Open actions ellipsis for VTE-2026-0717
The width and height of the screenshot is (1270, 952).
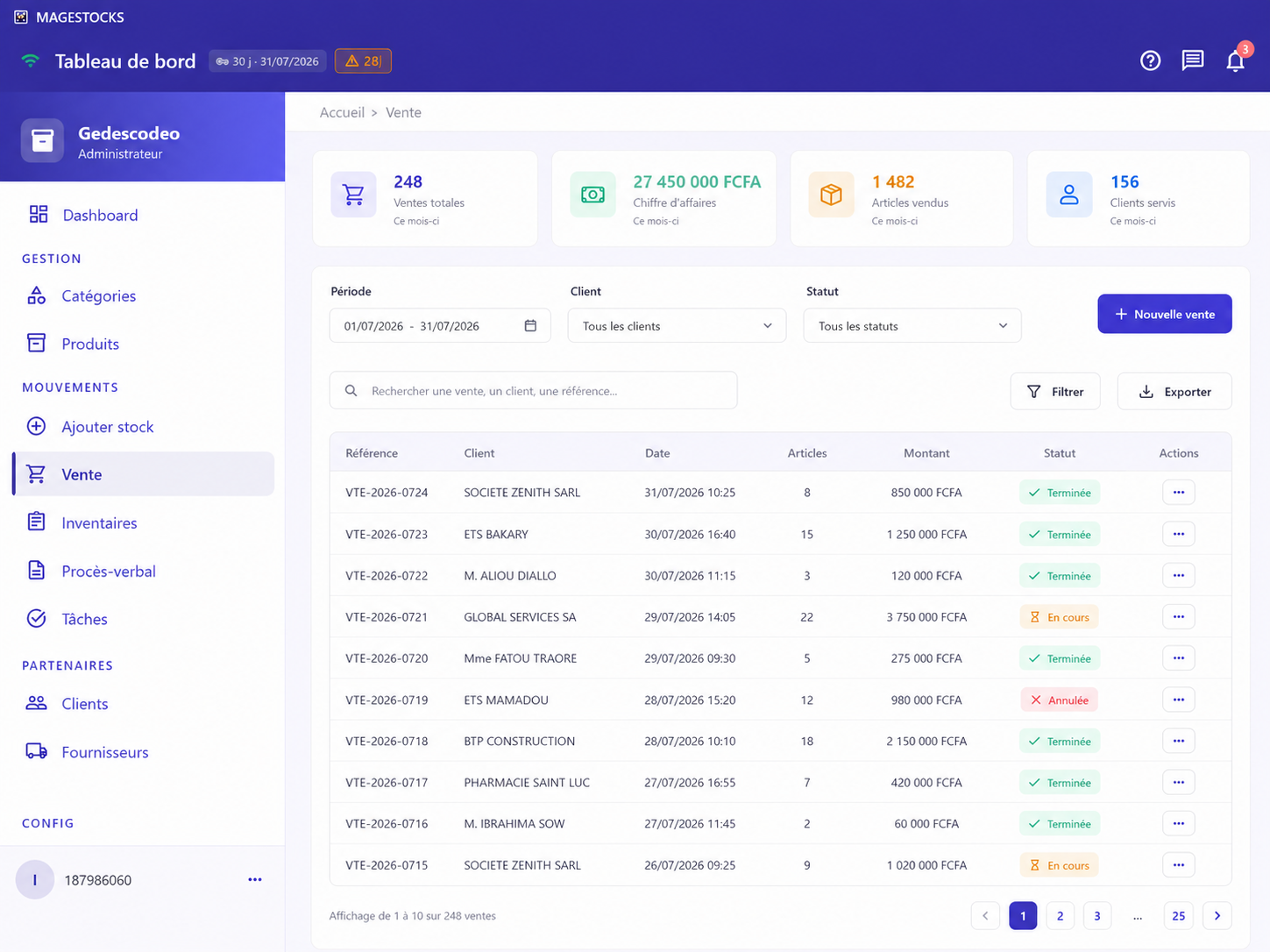point(1179,782)
